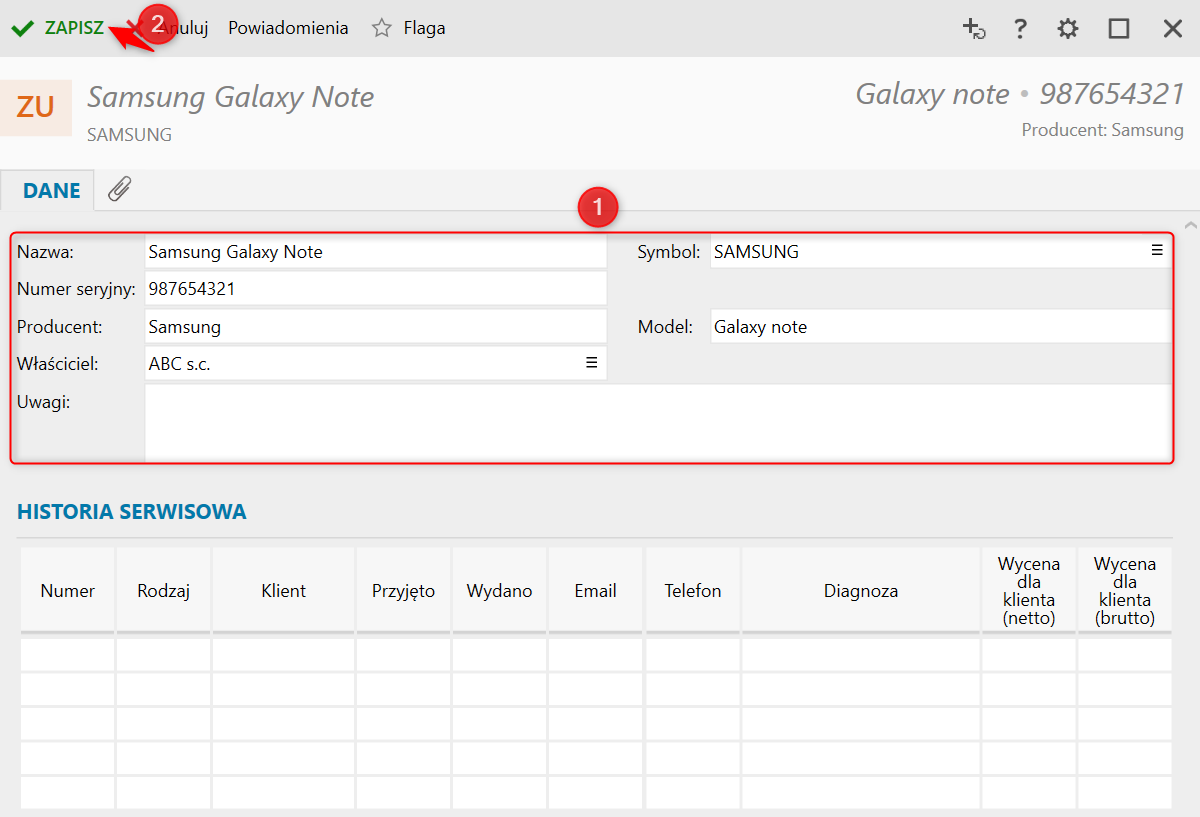This screenshot has width=1200, height=817.
Task: Click into the Nazwa field
Action: tap(376, 252)
